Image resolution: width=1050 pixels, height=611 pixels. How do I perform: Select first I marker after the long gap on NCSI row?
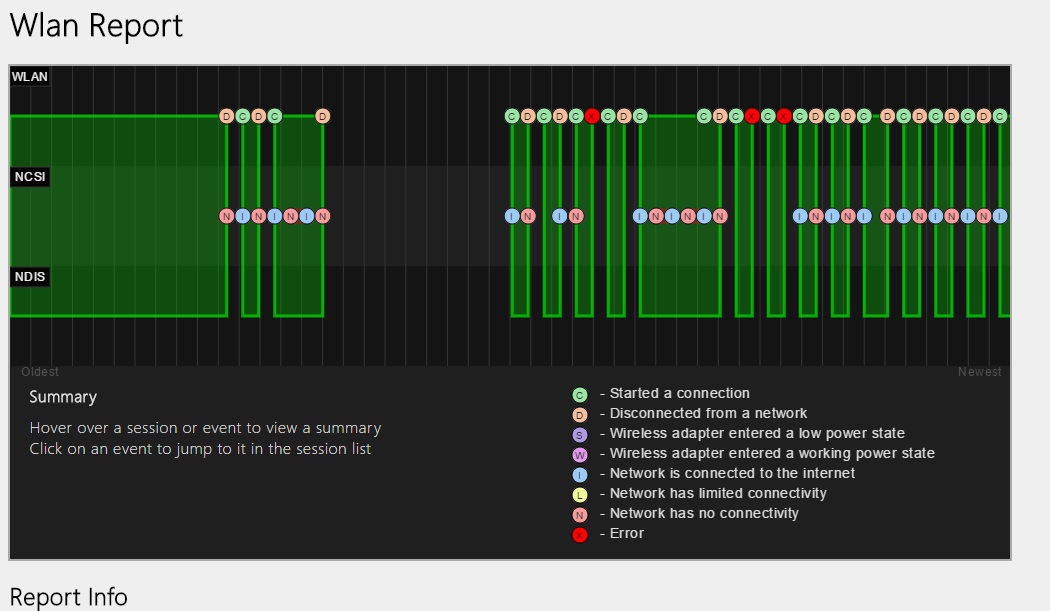pos(512,216)
